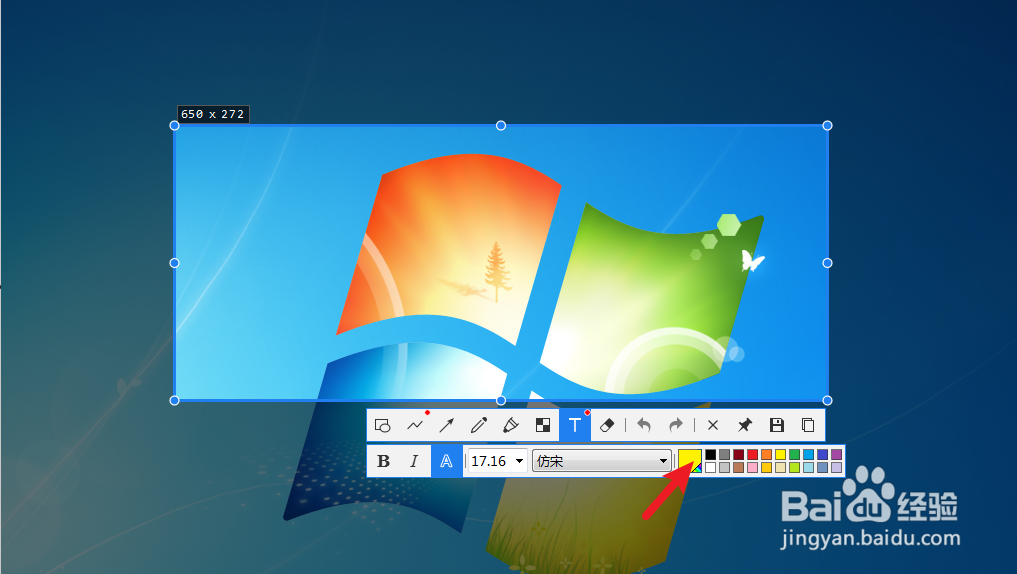The height and width of the screenshot is (574, 1017).
Task: Pick the brown color swatch
Action: point(739,467)
